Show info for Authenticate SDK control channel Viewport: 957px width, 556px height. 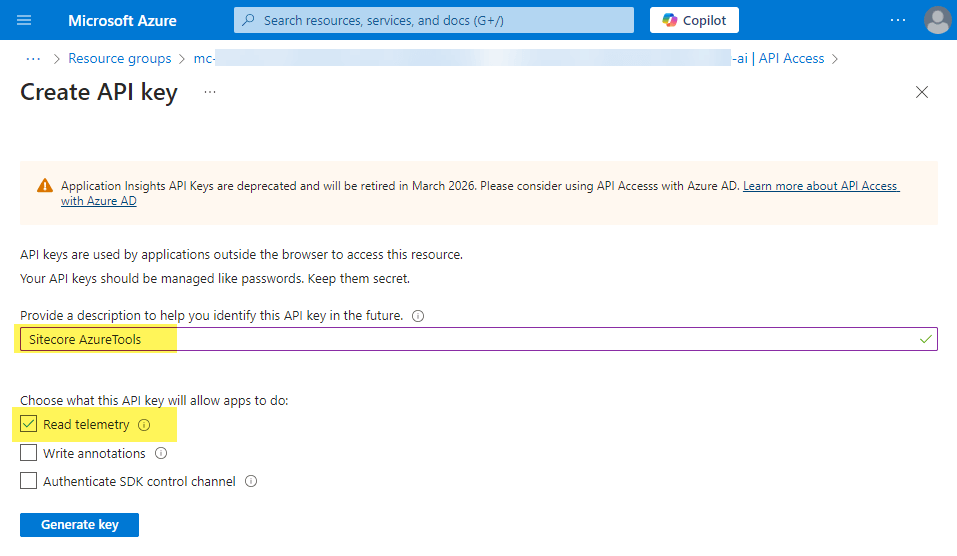[251, 481]
